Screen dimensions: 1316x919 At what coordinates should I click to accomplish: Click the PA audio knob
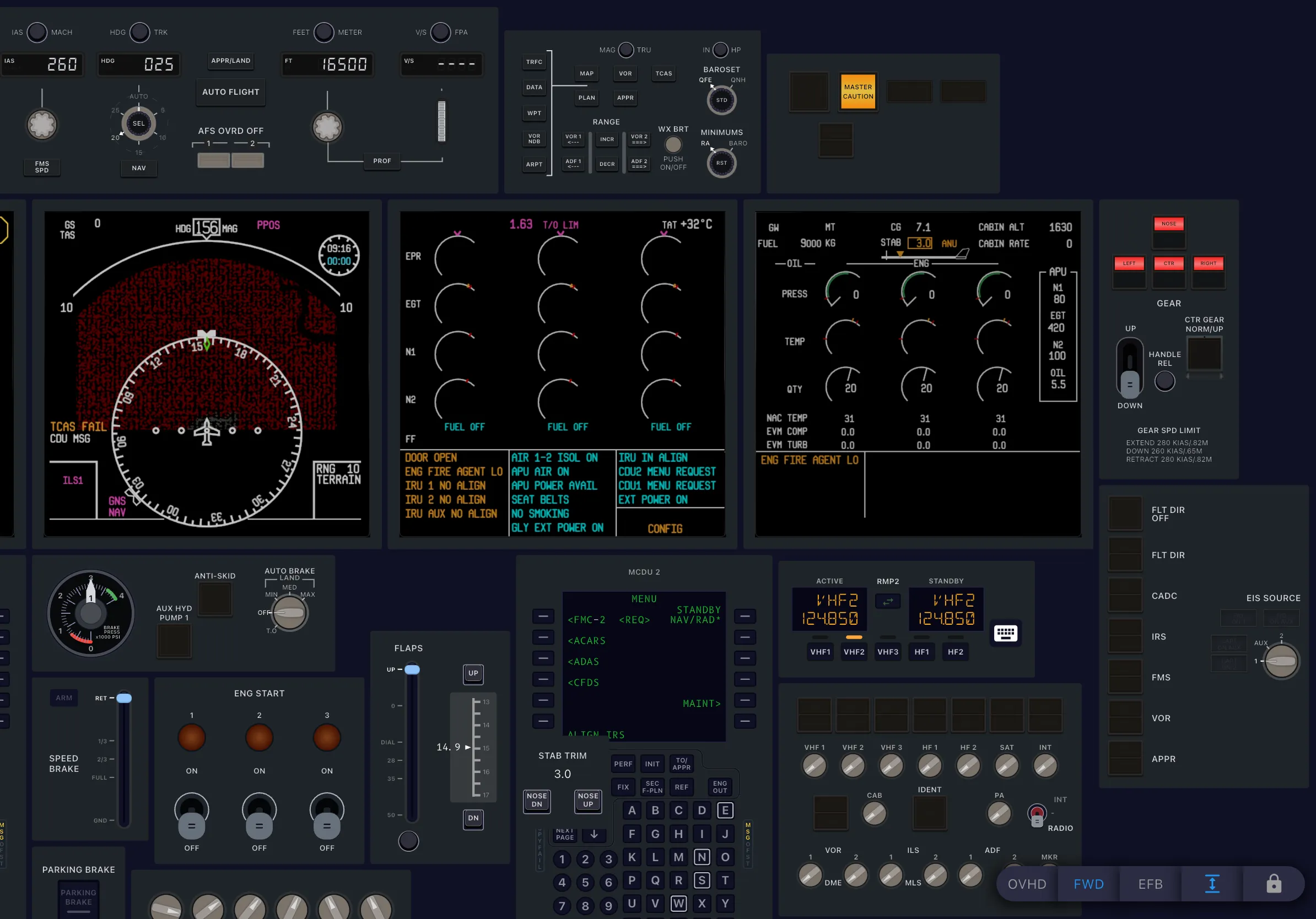999,814
